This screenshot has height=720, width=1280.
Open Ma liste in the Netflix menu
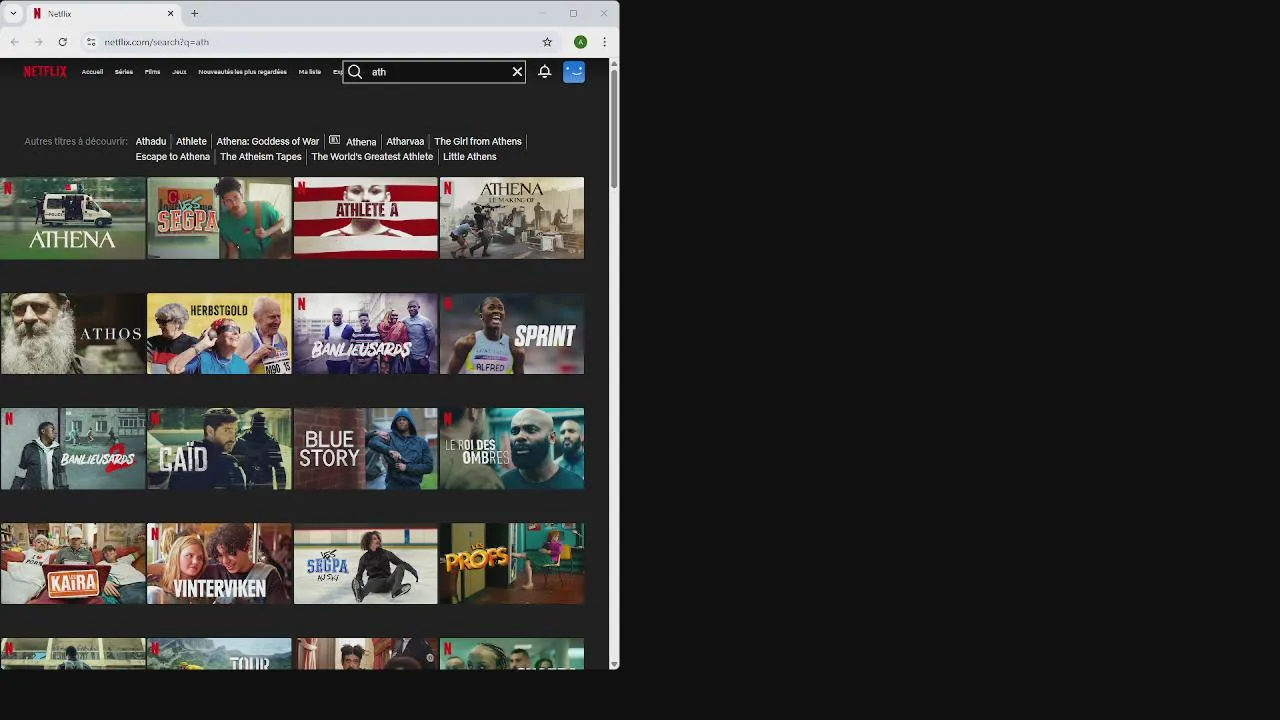pos(310,72)
